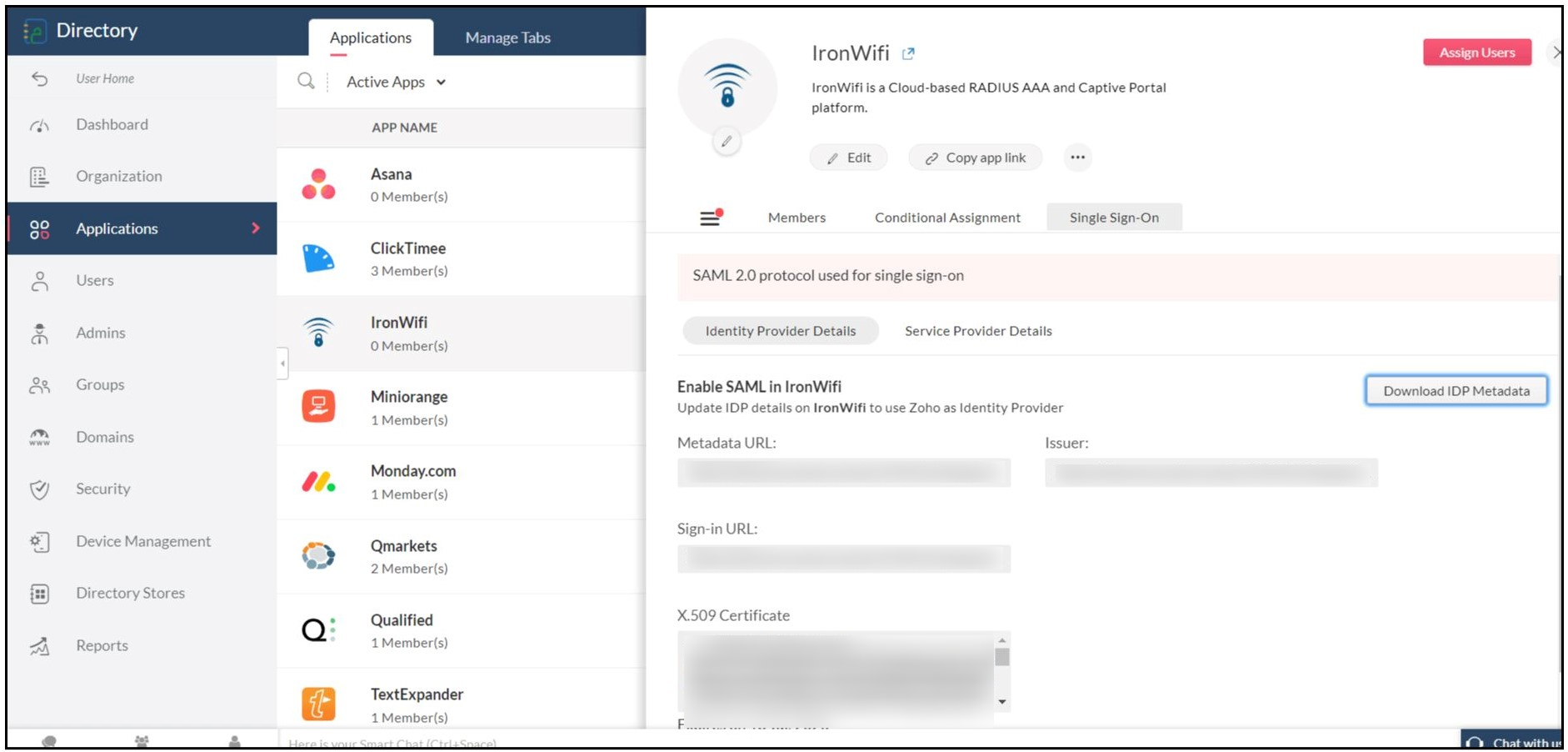Open Groups via its people icon
This screenshot has width=1568, height=752.
coord(39,385)
